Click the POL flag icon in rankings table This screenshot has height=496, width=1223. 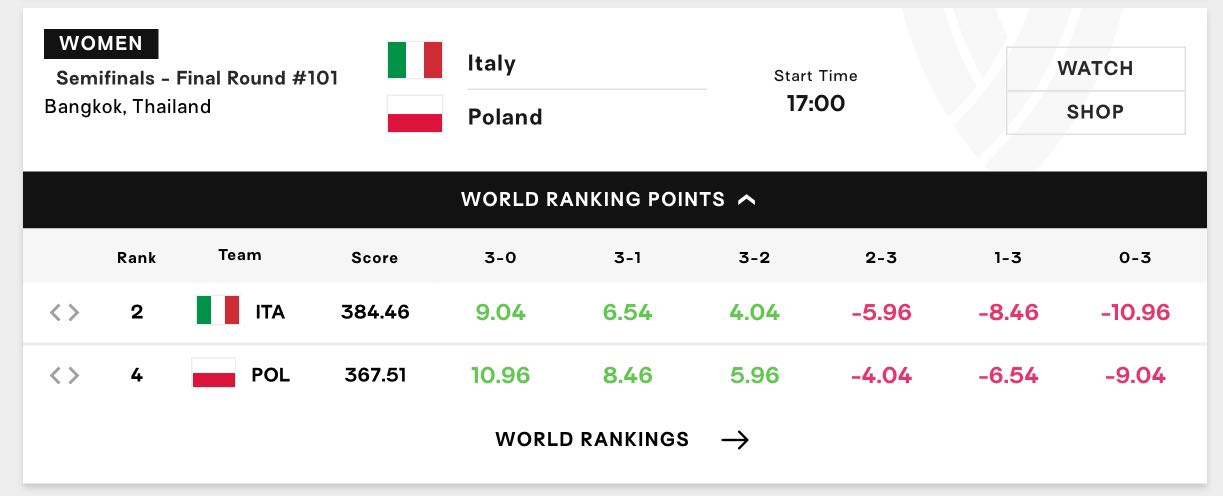[214, 374]
